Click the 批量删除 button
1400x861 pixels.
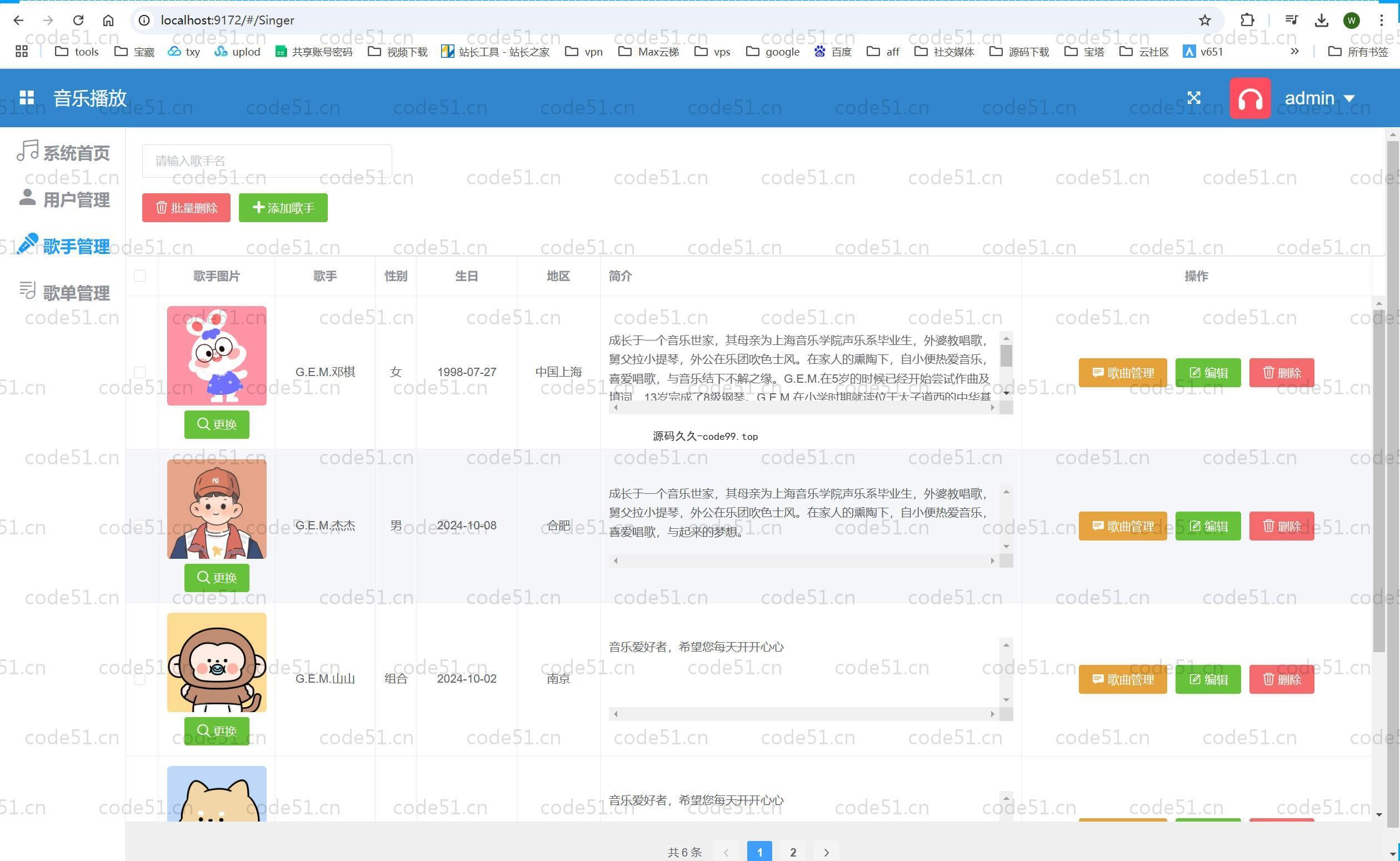click(186, 208)
